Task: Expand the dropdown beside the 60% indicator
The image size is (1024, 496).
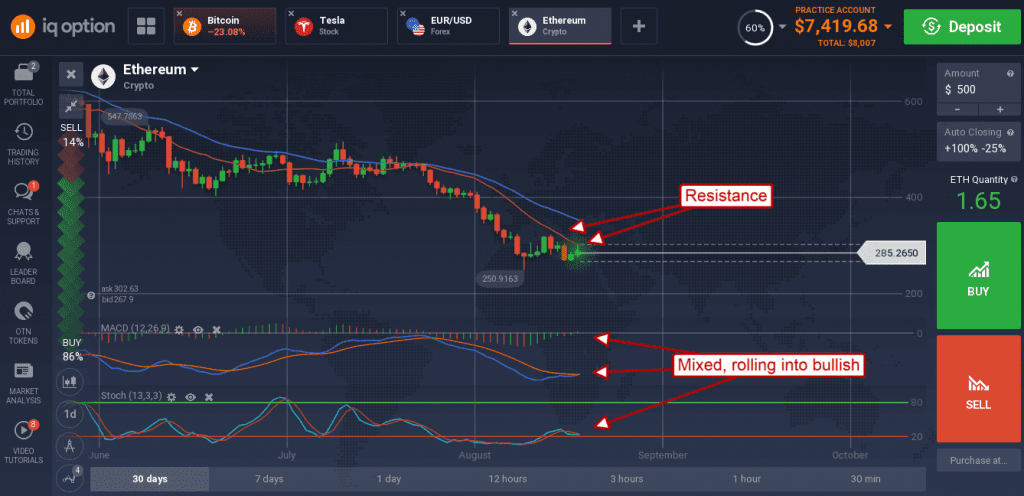Action: click(782, 27)
